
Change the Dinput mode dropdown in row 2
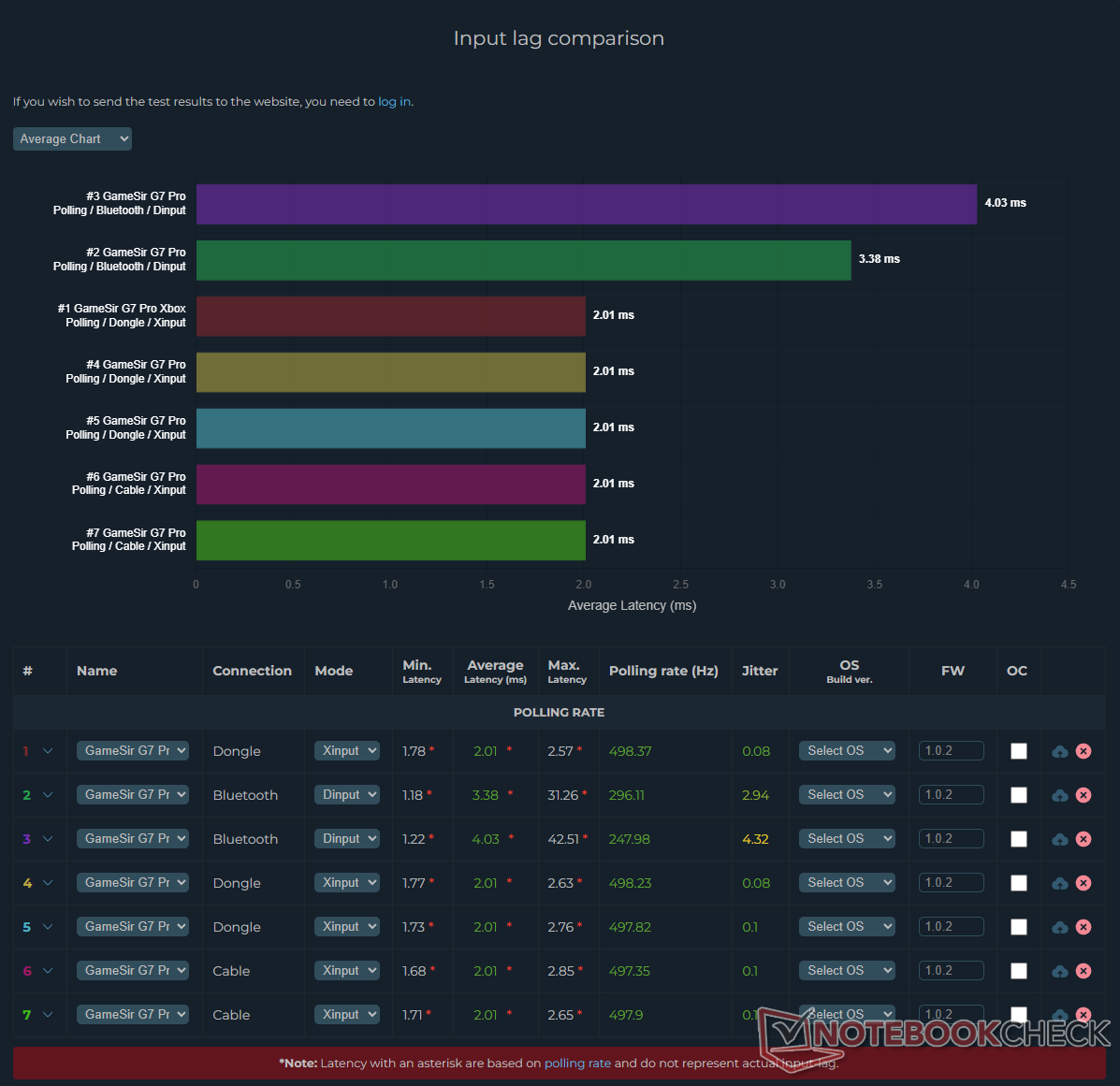pyautogui.click(x=347, y=795)
